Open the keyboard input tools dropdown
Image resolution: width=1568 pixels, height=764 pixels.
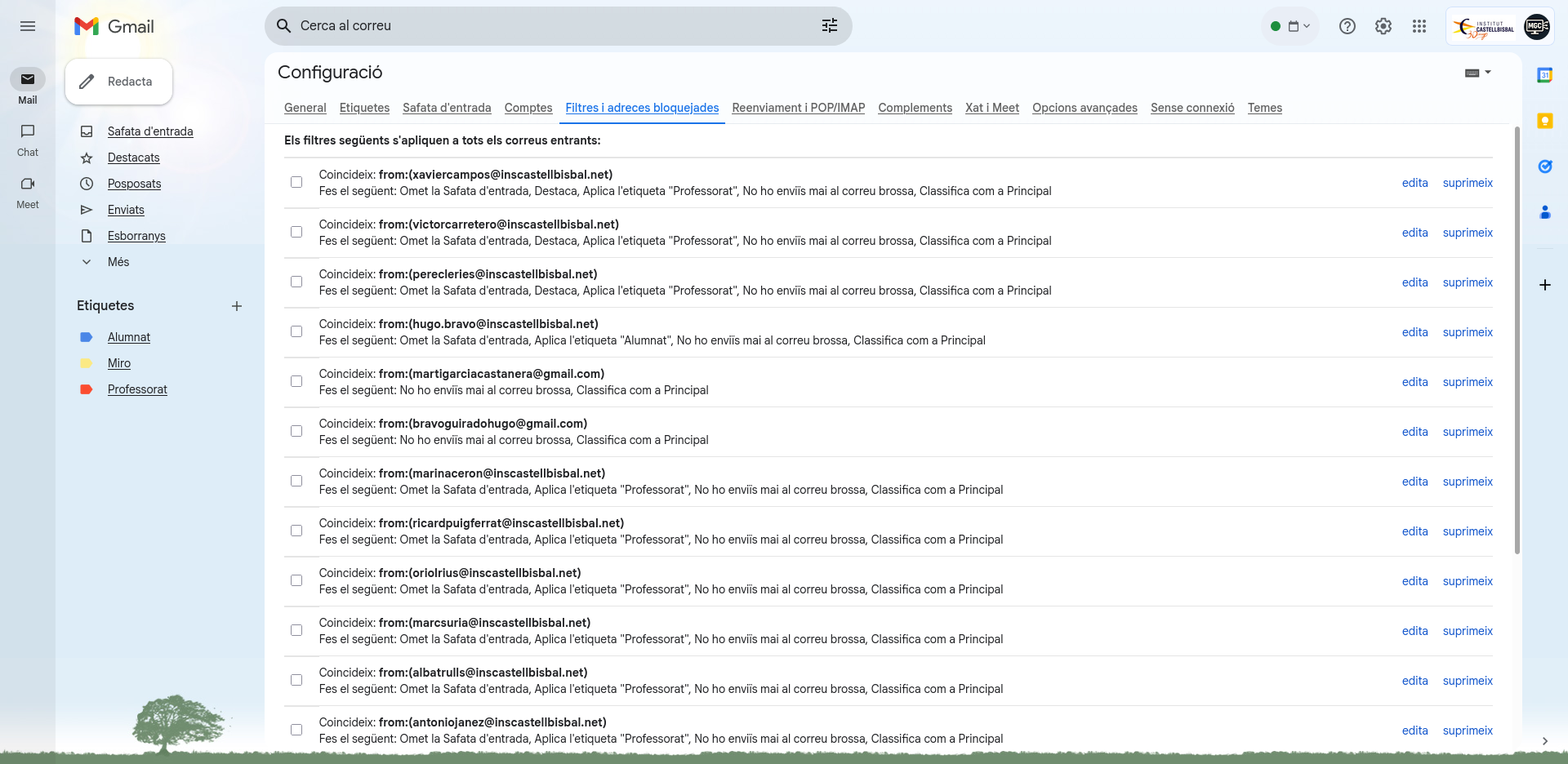pos(1477,73)
